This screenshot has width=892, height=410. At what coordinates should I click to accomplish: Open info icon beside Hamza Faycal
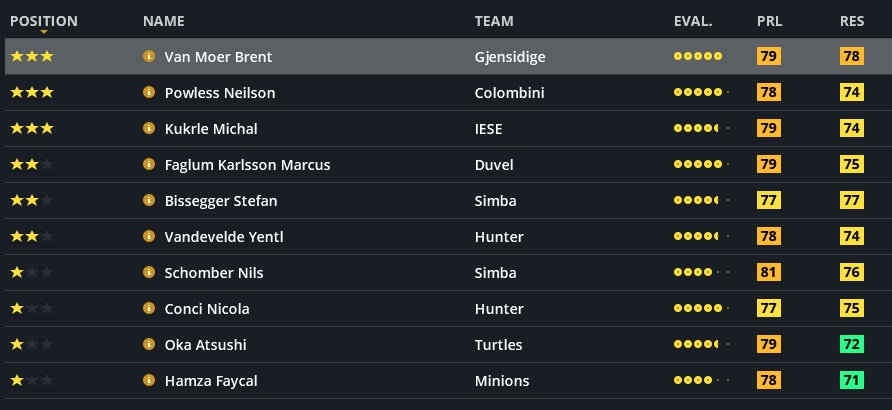pos(149,381)
